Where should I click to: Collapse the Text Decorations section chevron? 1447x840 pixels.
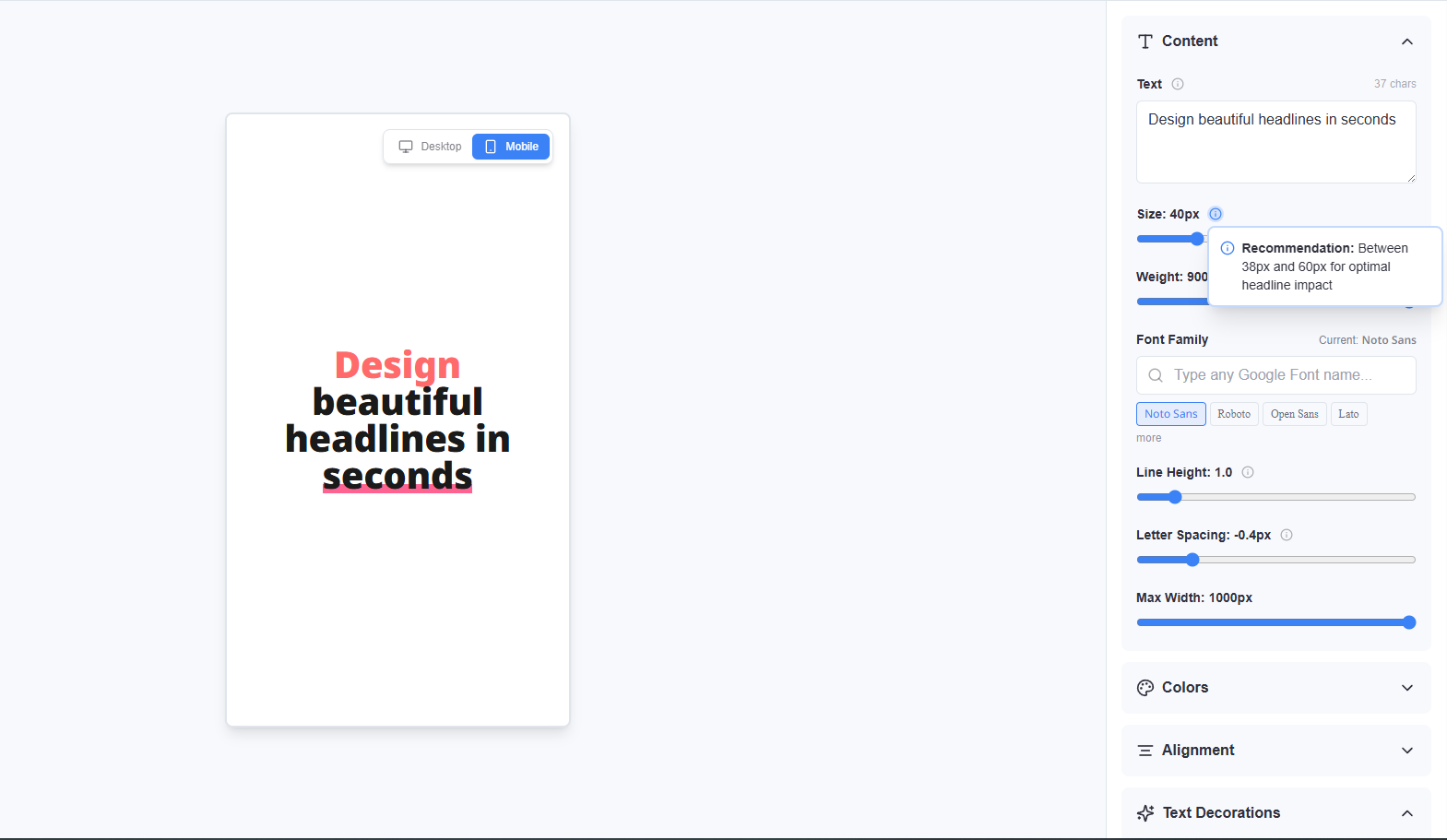click(1407, 813)
